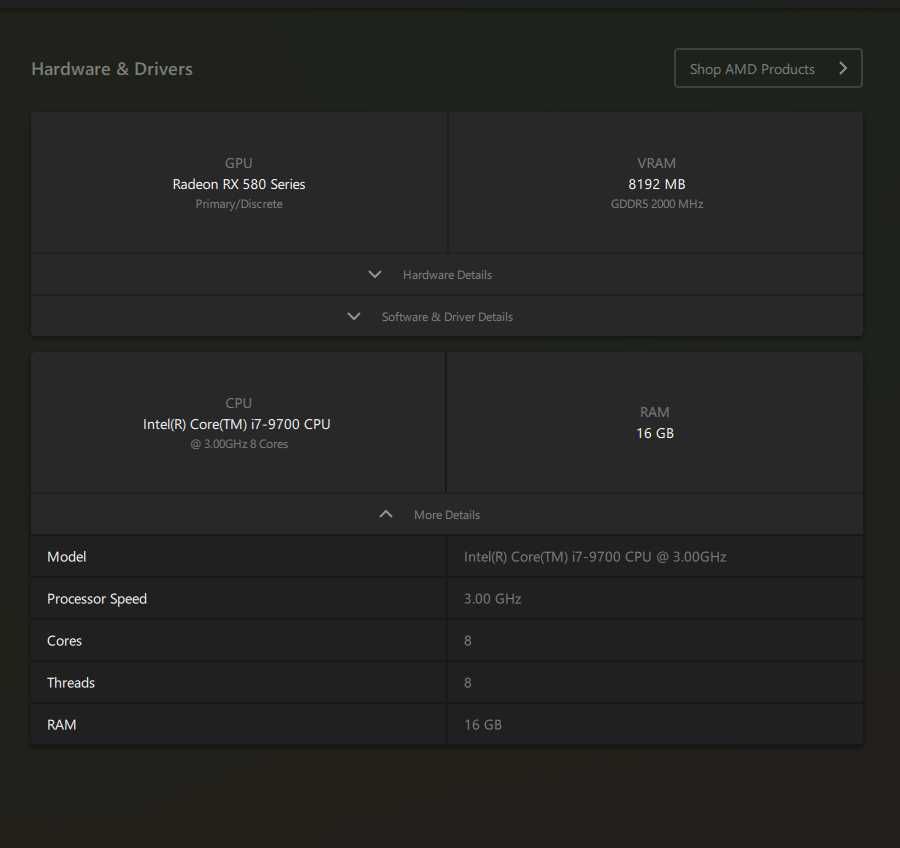Image resolution: width=900 pixels, height=848 pixels.
Task: Click the Model row label
Action: (x=67, y=557)
